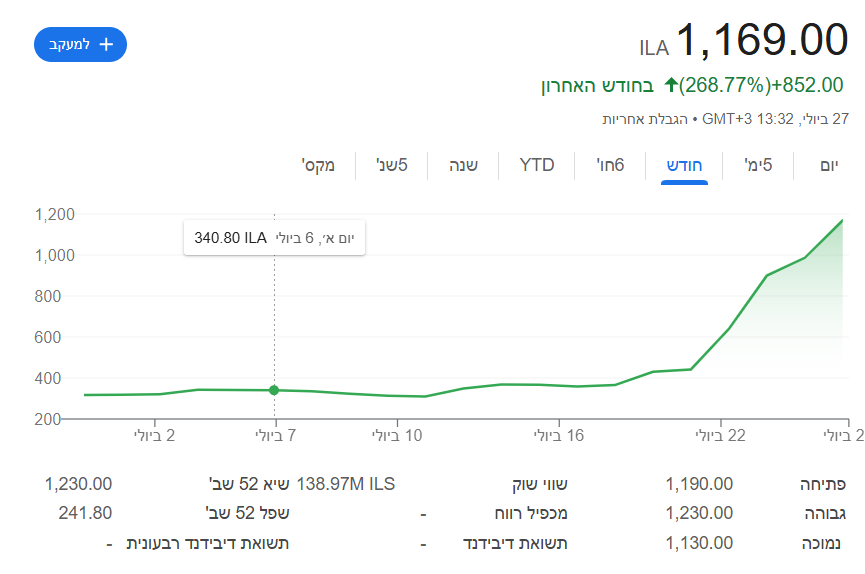Click the 'פתיחה' opening price label
Image resolution: width=865 pixels, height=574 pixels.
click(823, 484)
